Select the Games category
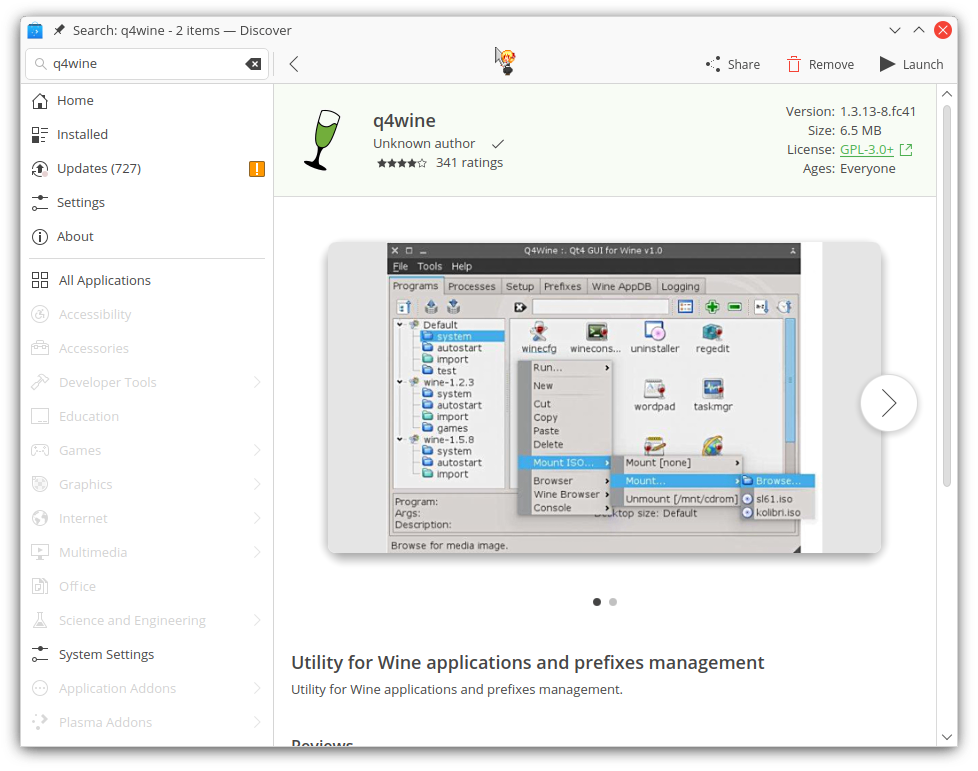 point(147,450)
